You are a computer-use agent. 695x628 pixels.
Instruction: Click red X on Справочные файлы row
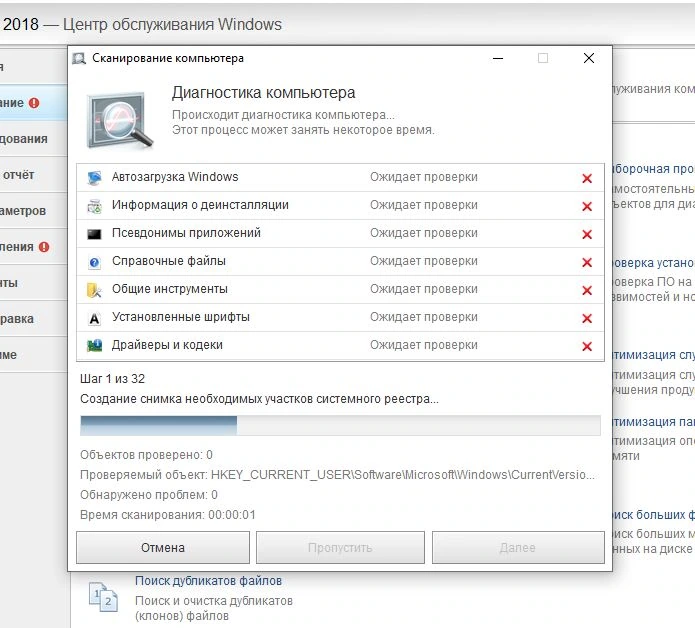587,262
